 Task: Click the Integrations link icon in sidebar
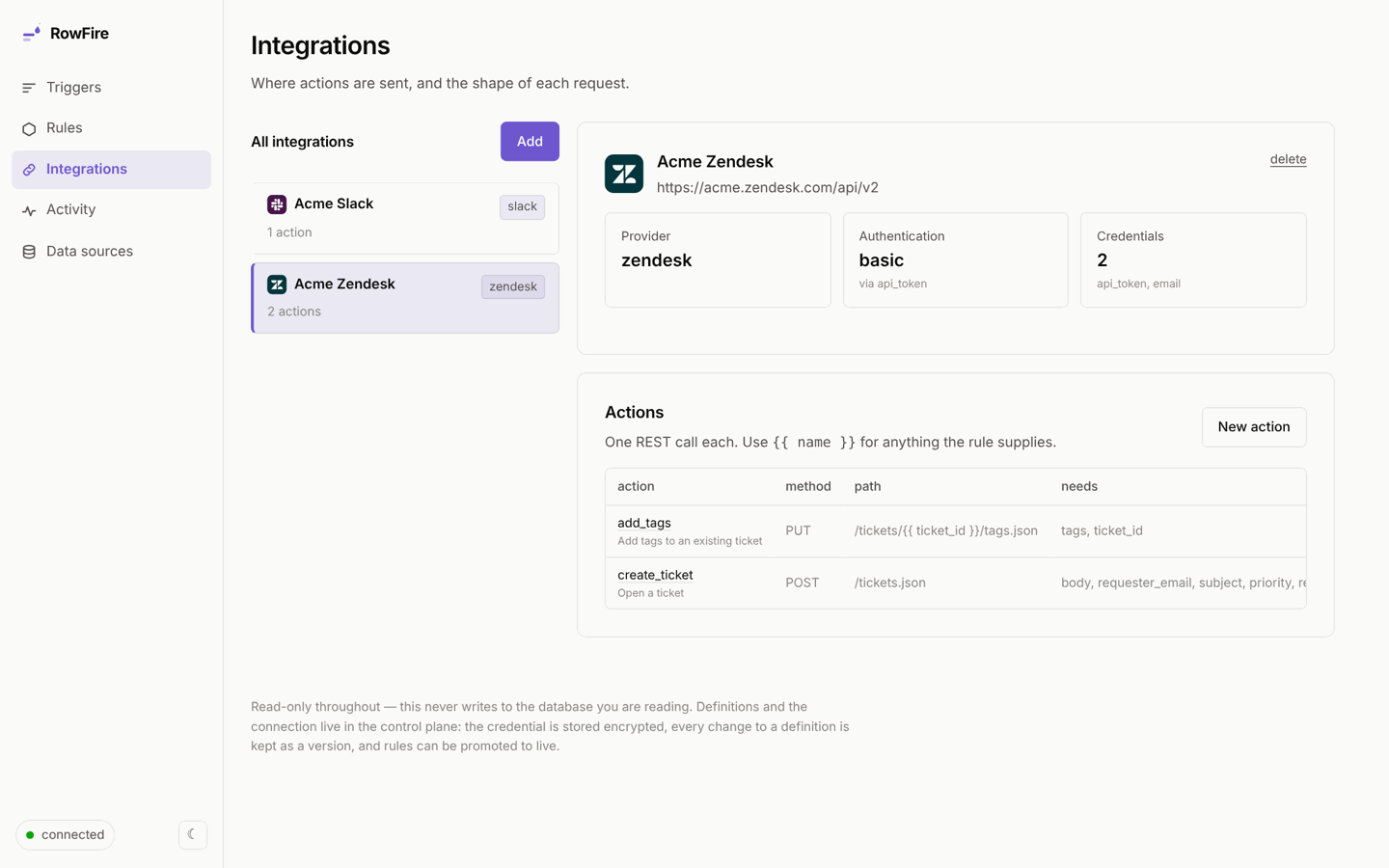pos(29,170)
